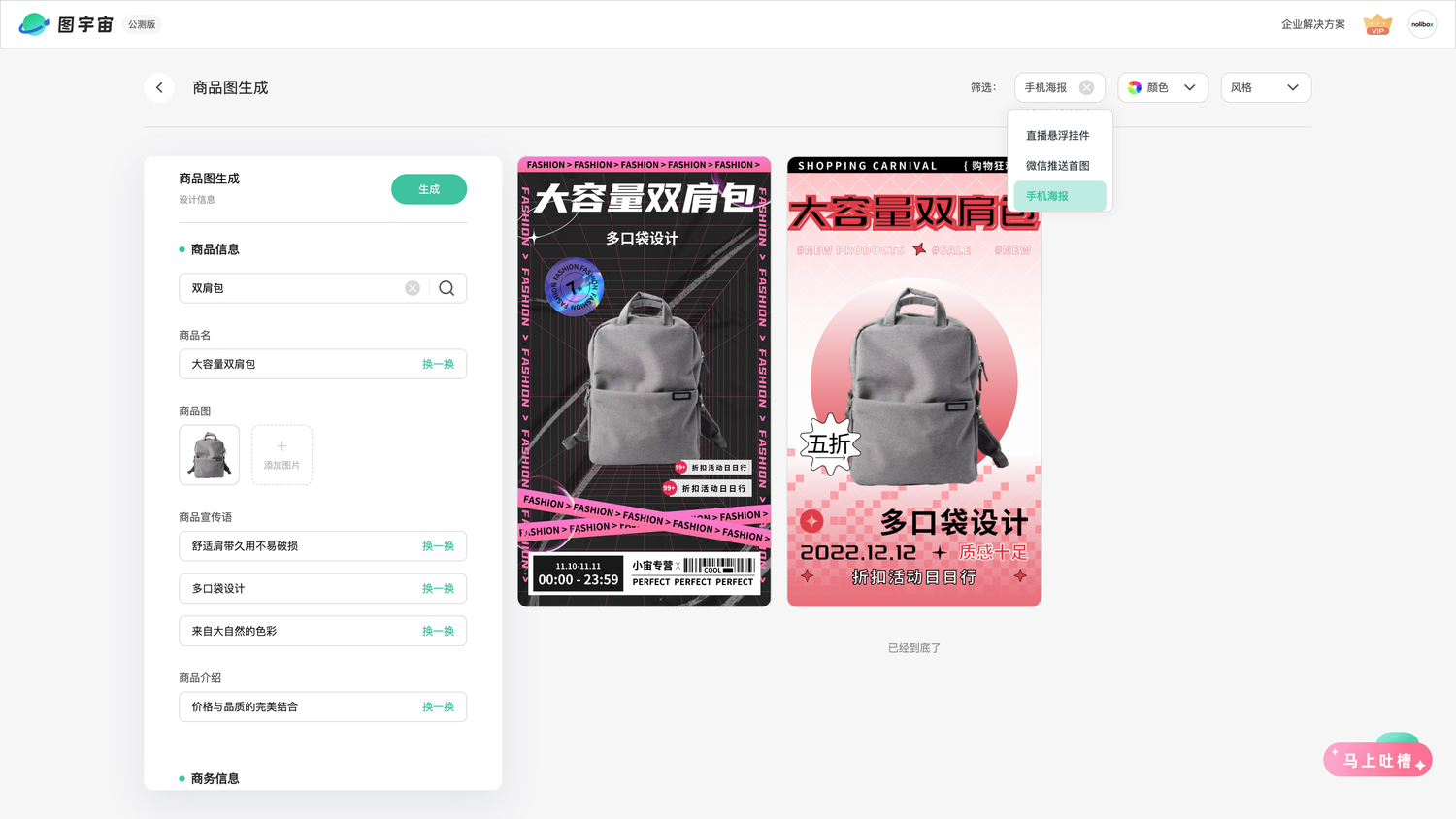Open the black fashion poster
This screenshot has width=1456, height=819.
645,382
